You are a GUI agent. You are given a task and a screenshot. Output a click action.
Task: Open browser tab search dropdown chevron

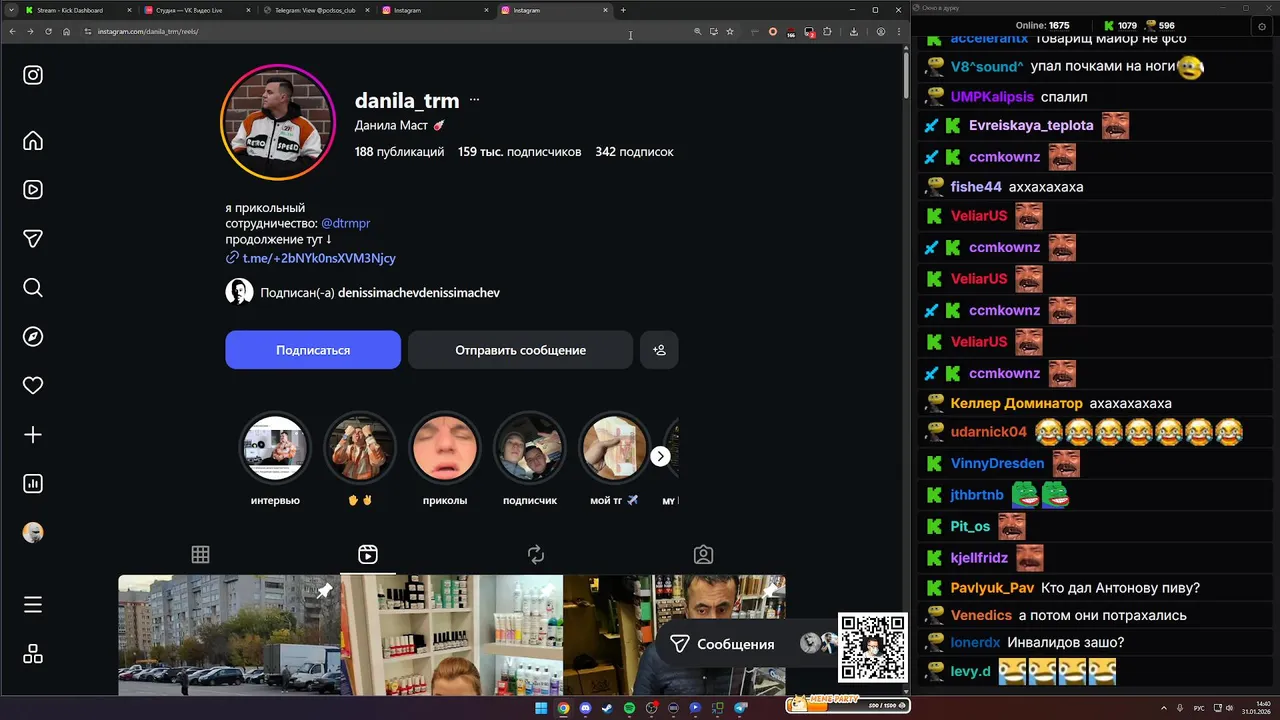coord(10,10)
